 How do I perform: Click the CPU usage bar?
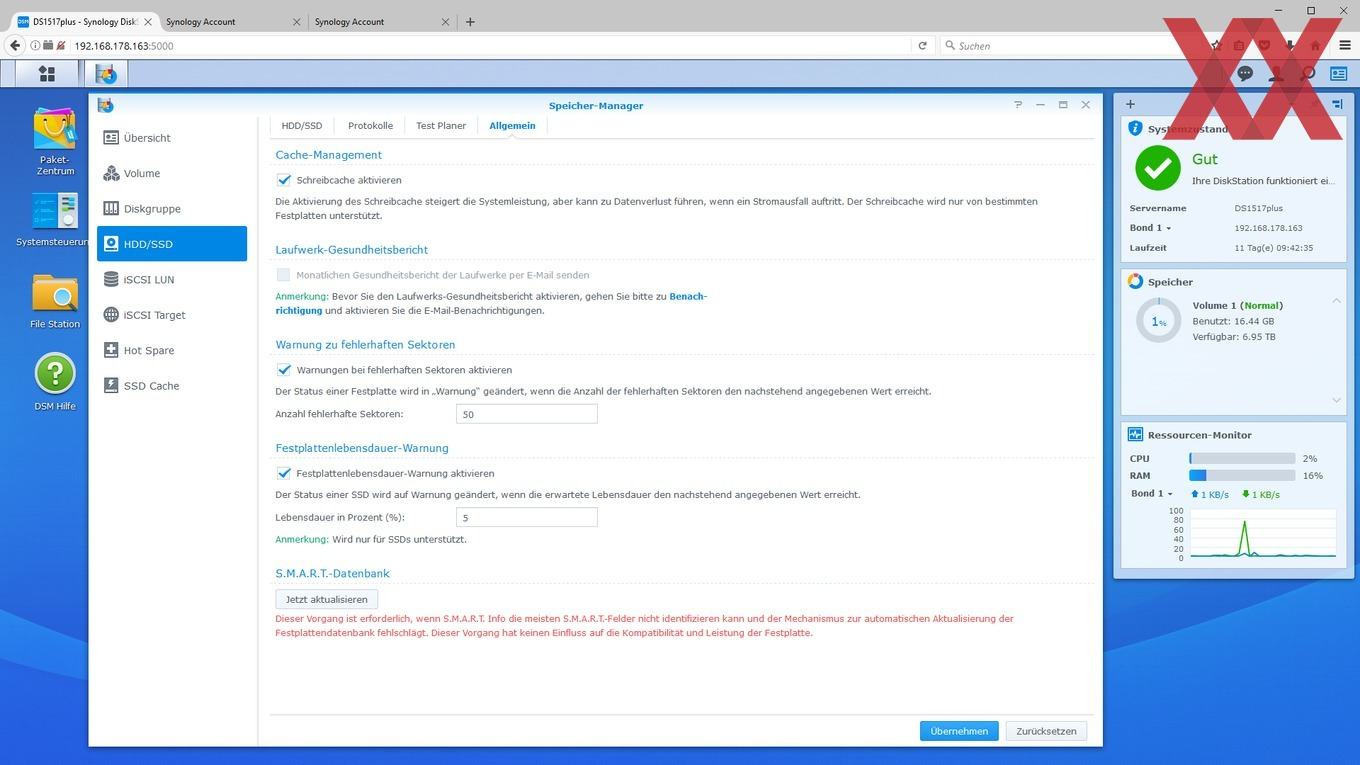[x=1242, y=458]
